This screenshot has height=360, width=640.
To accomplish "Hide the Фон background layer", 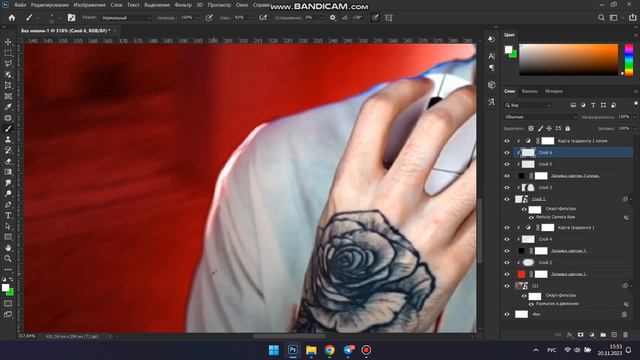I will click(507, 314).
